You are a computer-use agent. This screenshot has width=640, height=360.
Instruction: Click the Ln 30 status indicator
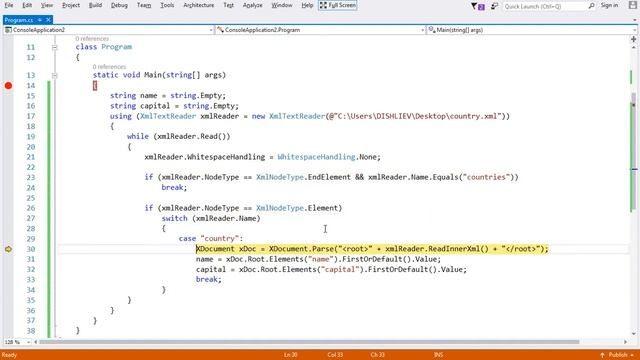tap(291, 355)
